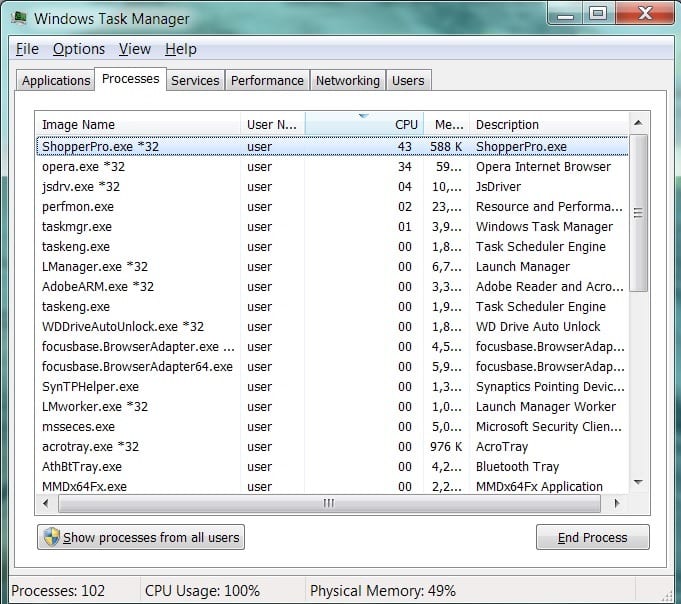Select the taskeng.exe row using 1,9... memory

332,307
